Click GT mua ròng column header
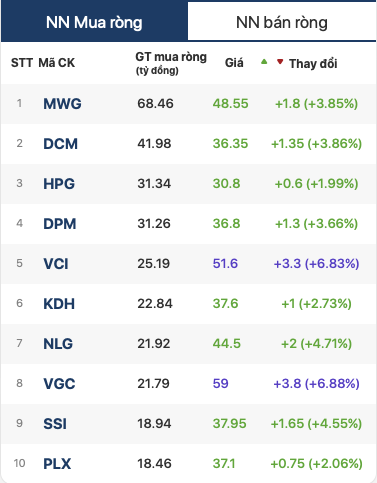Viewport: 377px width, 483px height. pos(171,63)
